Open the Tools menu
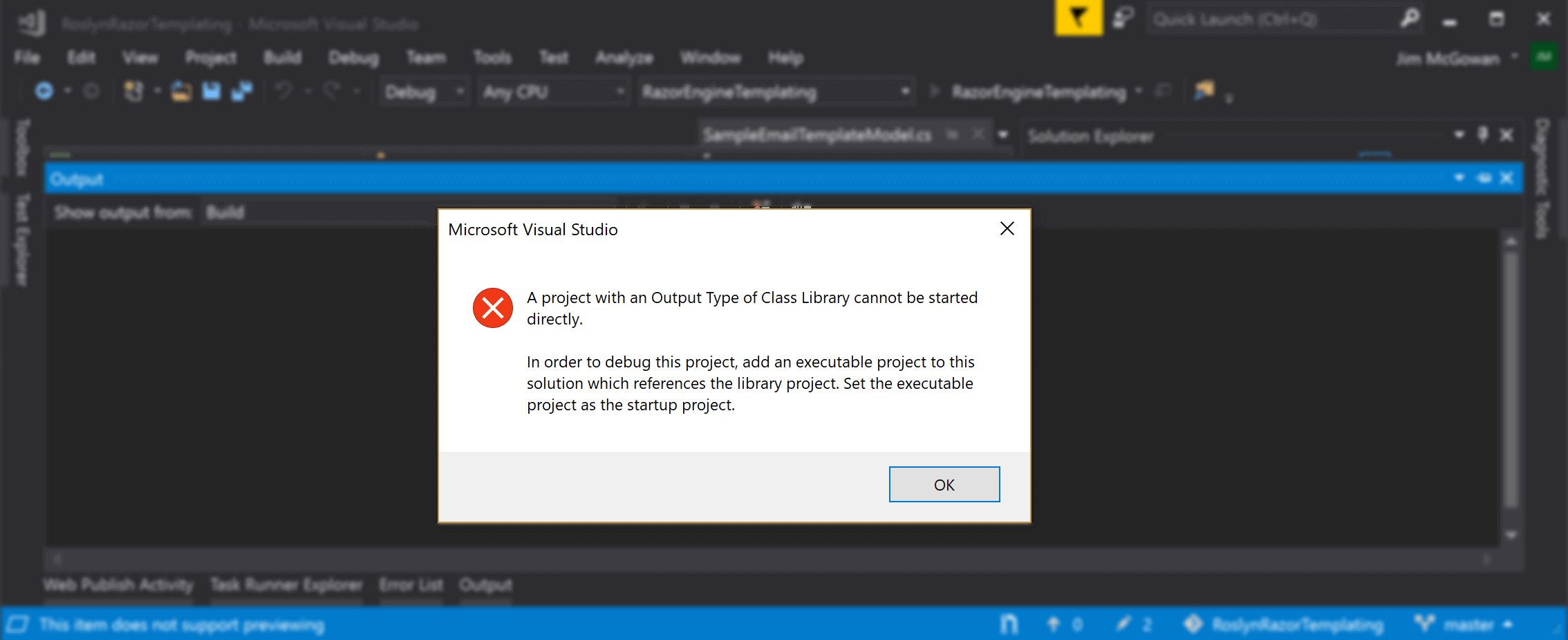 point(492,57)
